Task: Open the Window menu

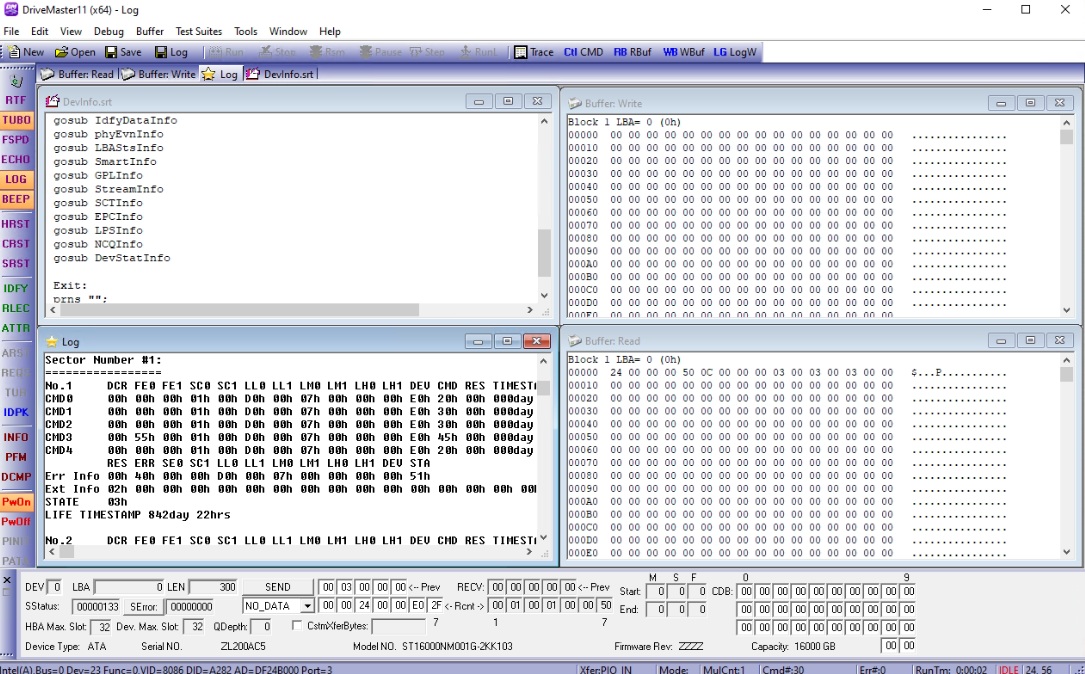Action: click(x=288, y=31)
